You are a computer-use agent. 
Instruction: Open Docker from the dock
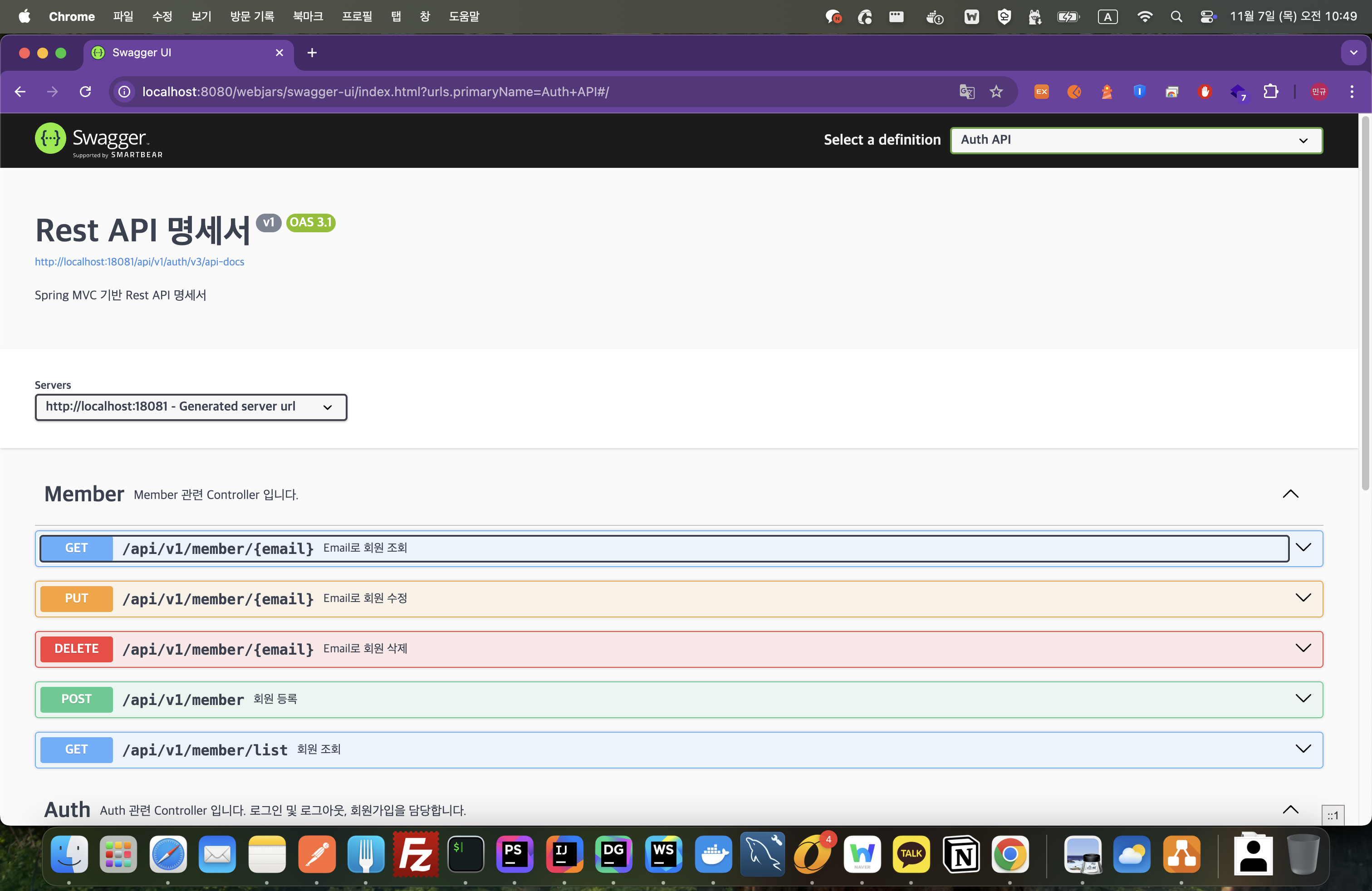click(x=713, y=853)
